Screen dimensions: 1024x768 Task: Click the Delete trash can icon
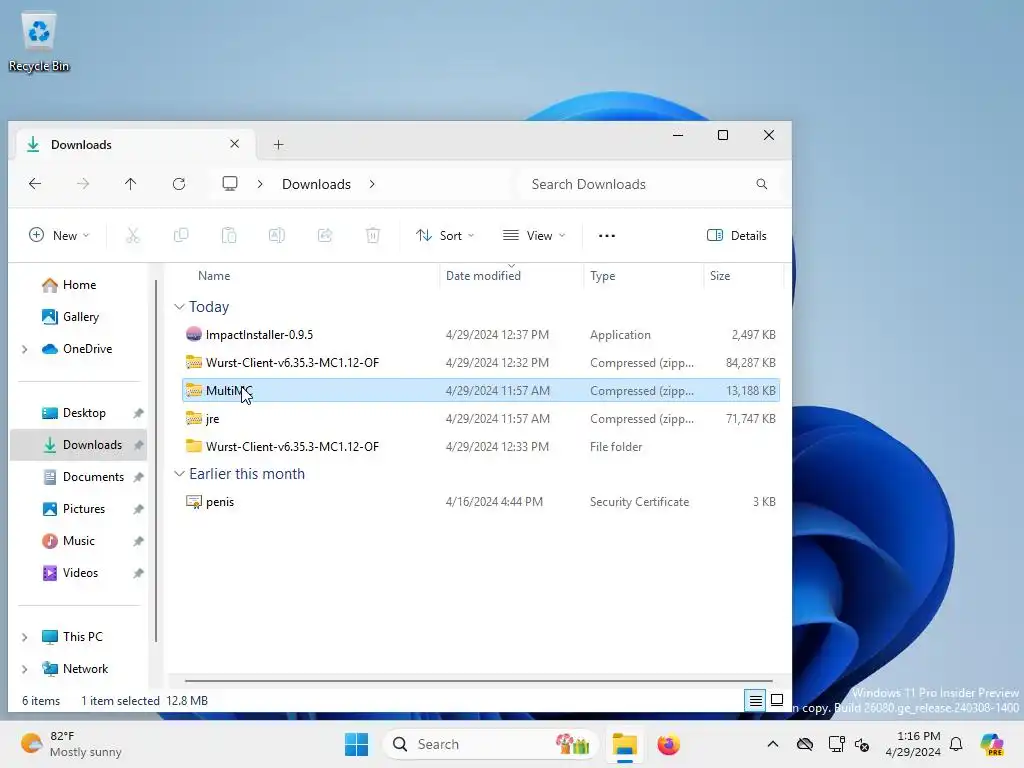coord(373,235)
